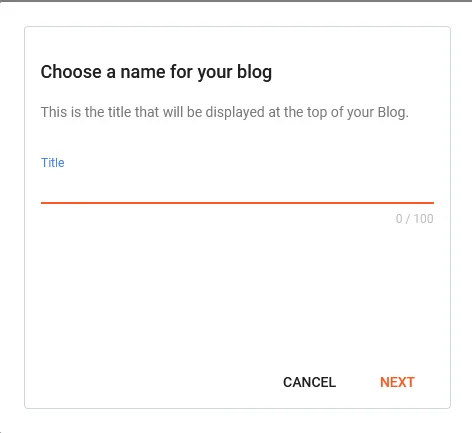The width and height of the screenshot is (472, 433).
Task: Click the orange underline of the Title field
Action: tap(237, 203)
